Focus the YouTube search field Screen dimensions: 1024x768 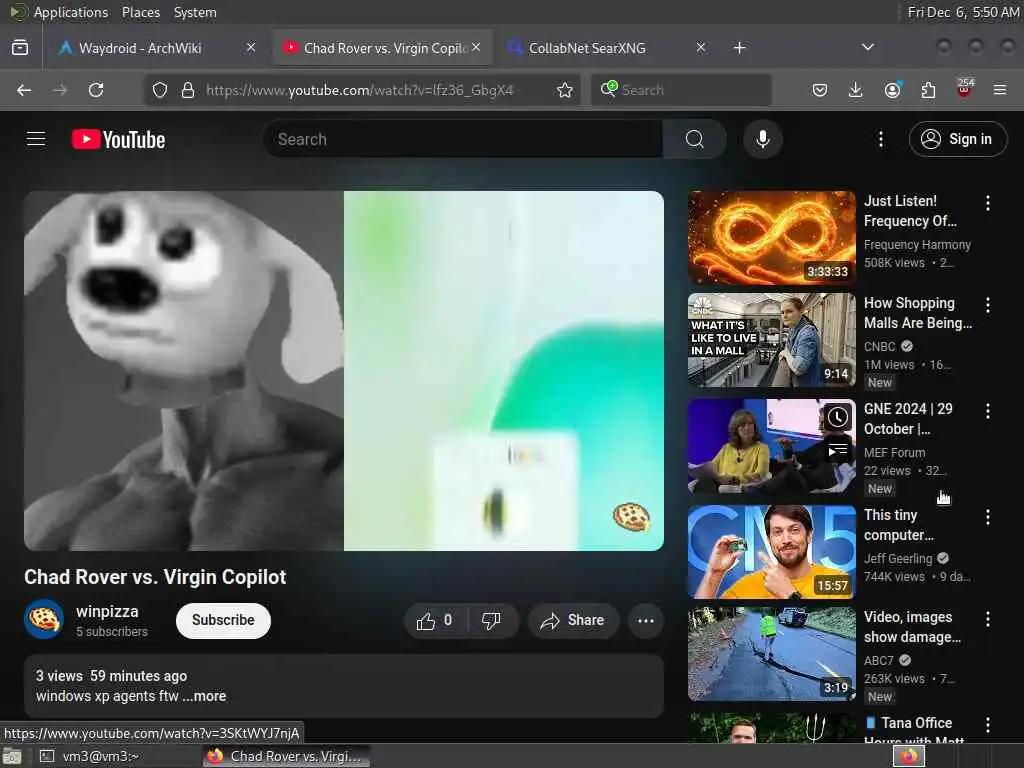(x=462, y=139)
